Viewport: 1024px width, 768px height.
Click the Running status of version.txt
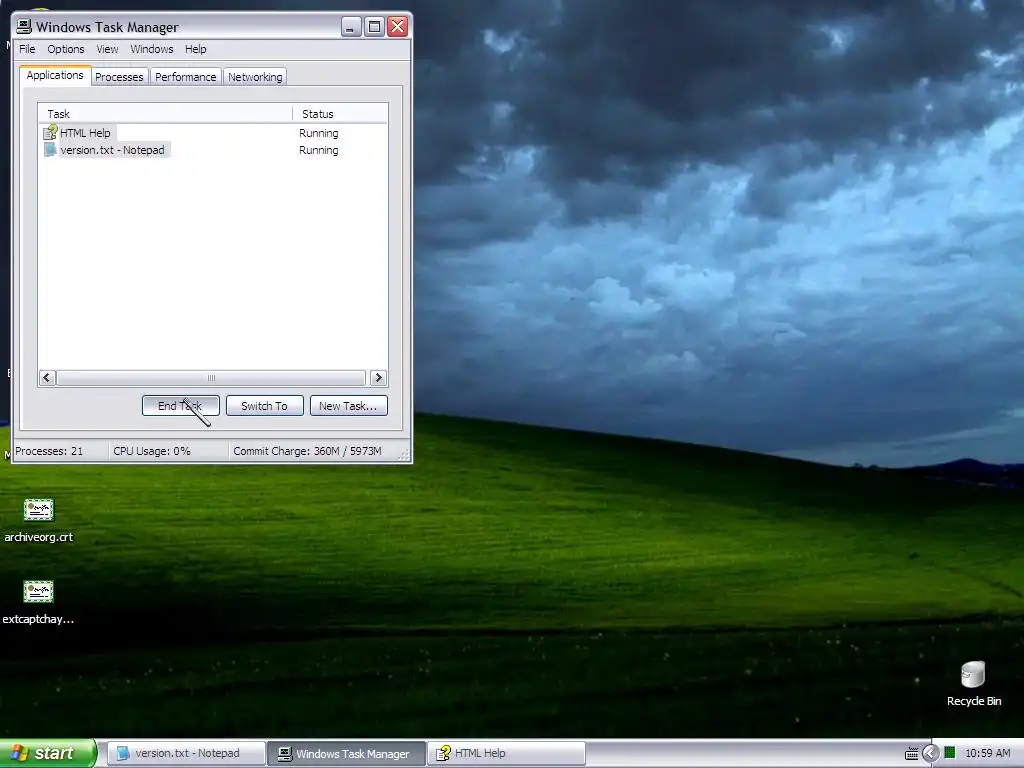(319, 150)
